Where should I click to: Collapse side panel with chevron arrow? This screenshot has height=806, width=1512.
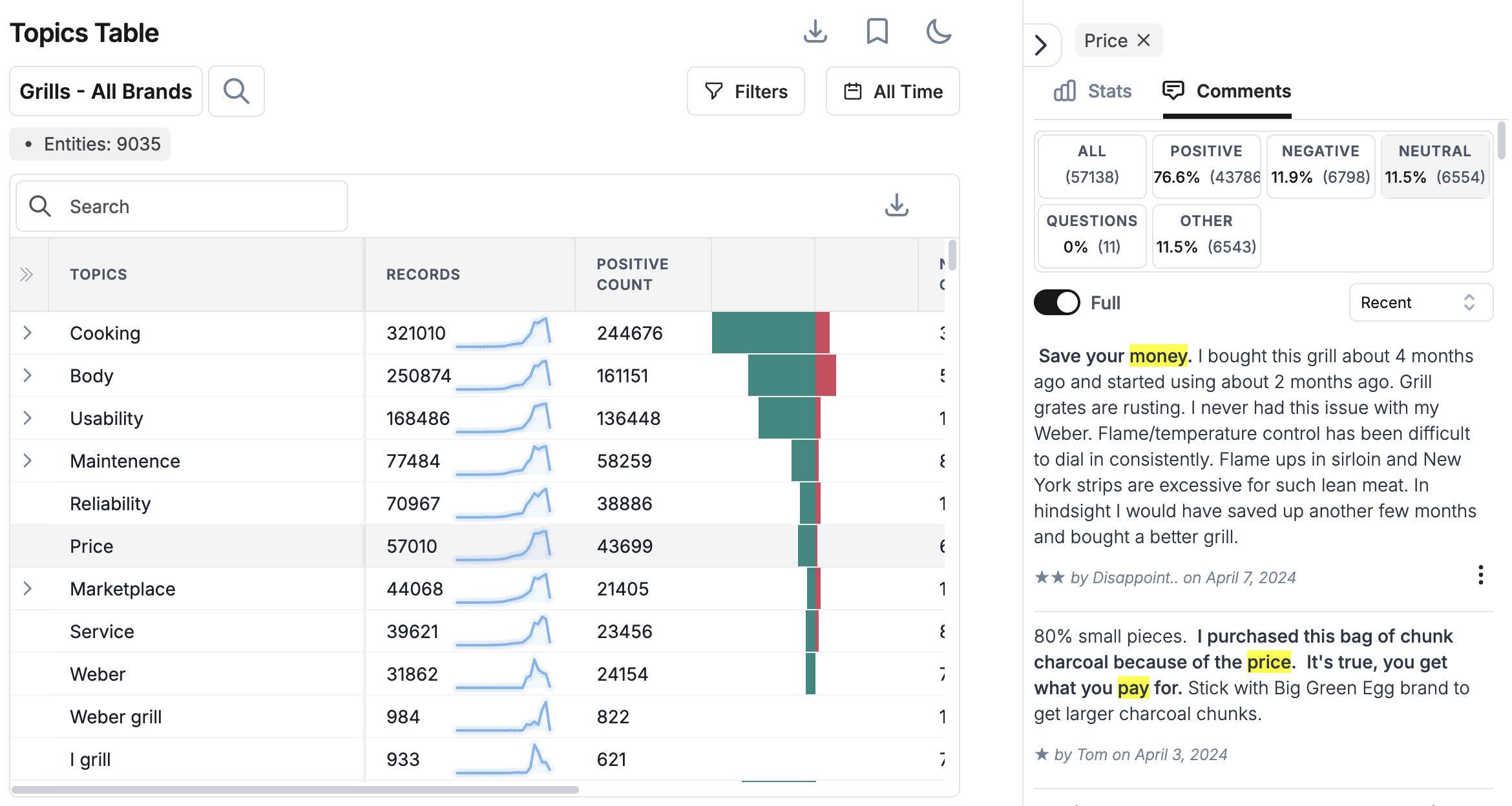click(x=1040, y=45)
